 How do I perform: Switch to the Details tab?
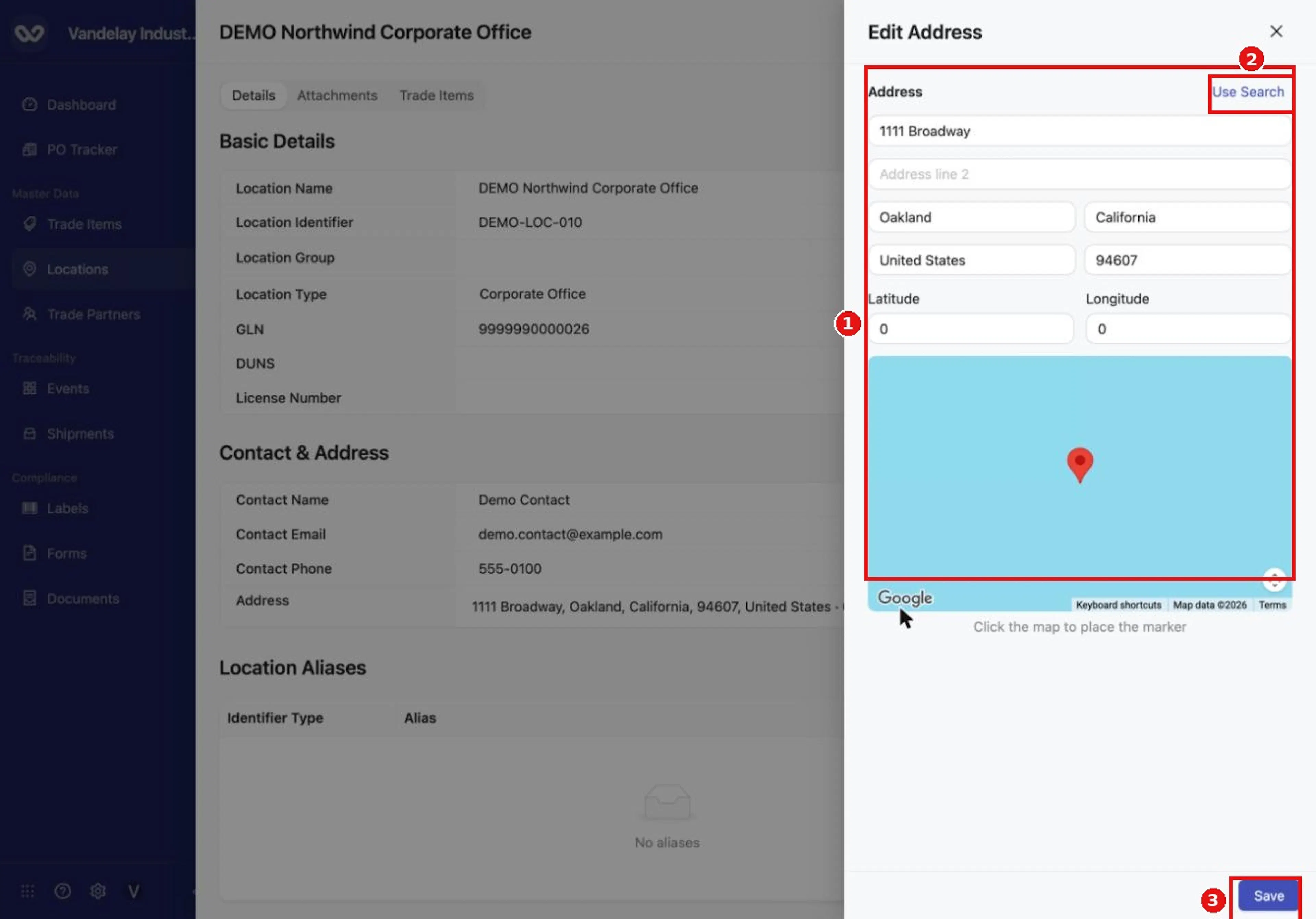(x=253, y=96)
